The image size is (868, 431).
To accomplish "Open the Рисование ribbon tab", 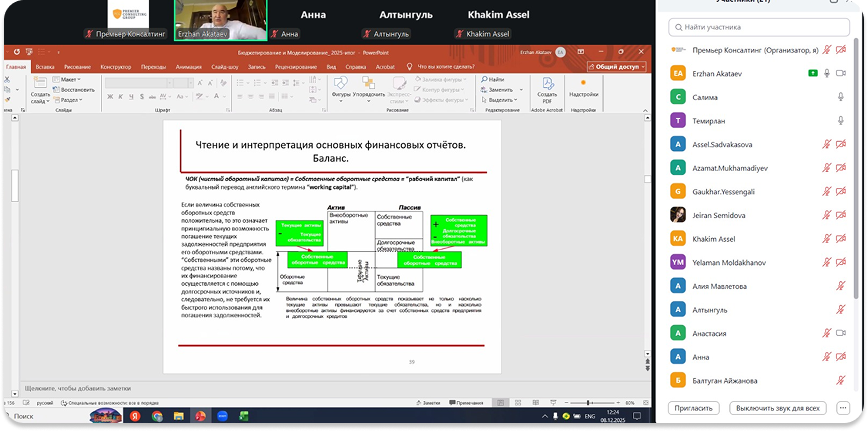I will [x=77, y=66].
